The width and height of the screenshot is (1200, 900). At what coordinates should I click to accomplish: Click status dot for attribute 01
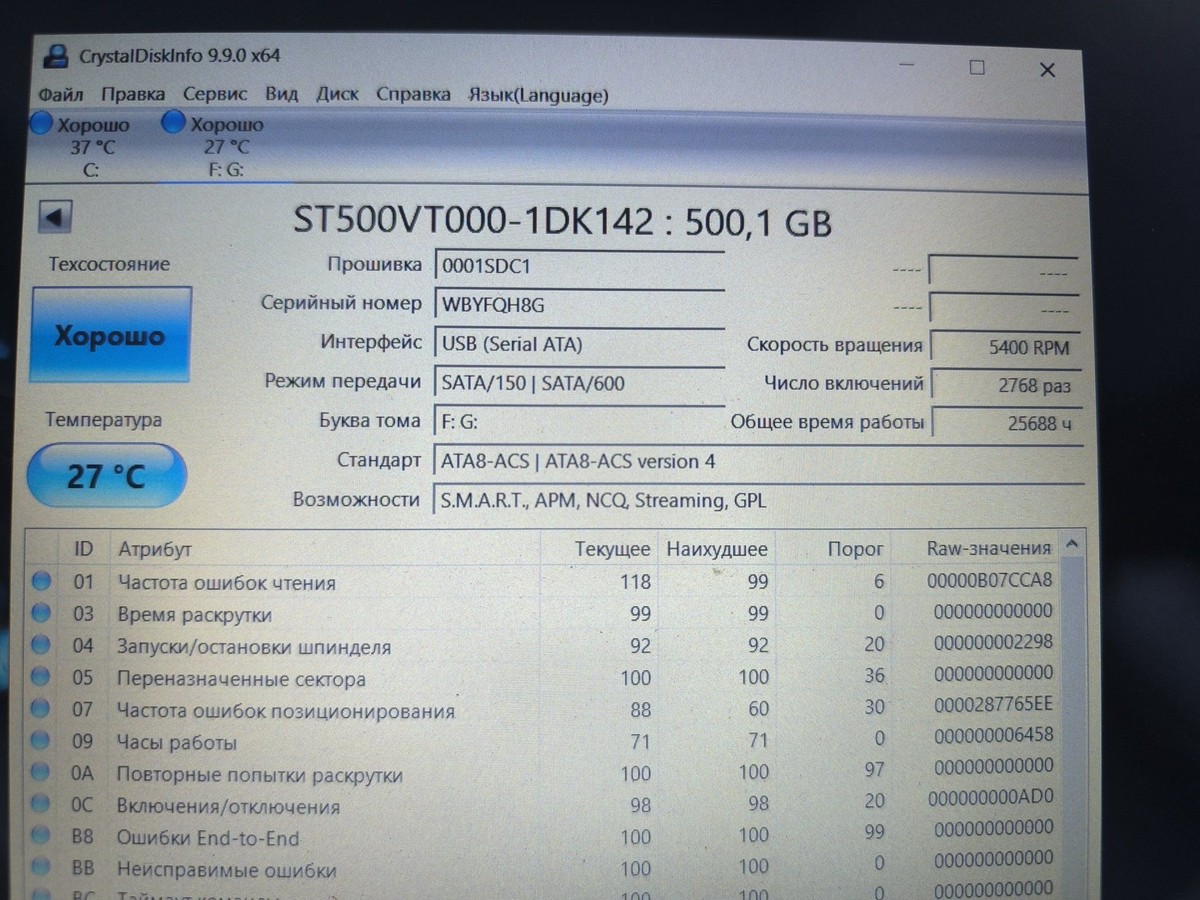tap(41, 582)
